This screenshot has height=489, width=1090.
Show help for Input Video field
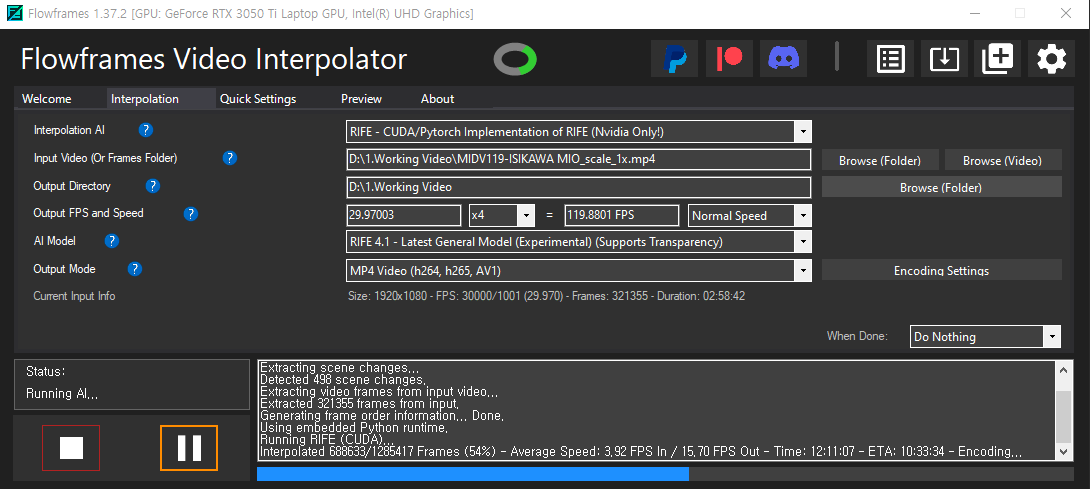tap(229, 158)
